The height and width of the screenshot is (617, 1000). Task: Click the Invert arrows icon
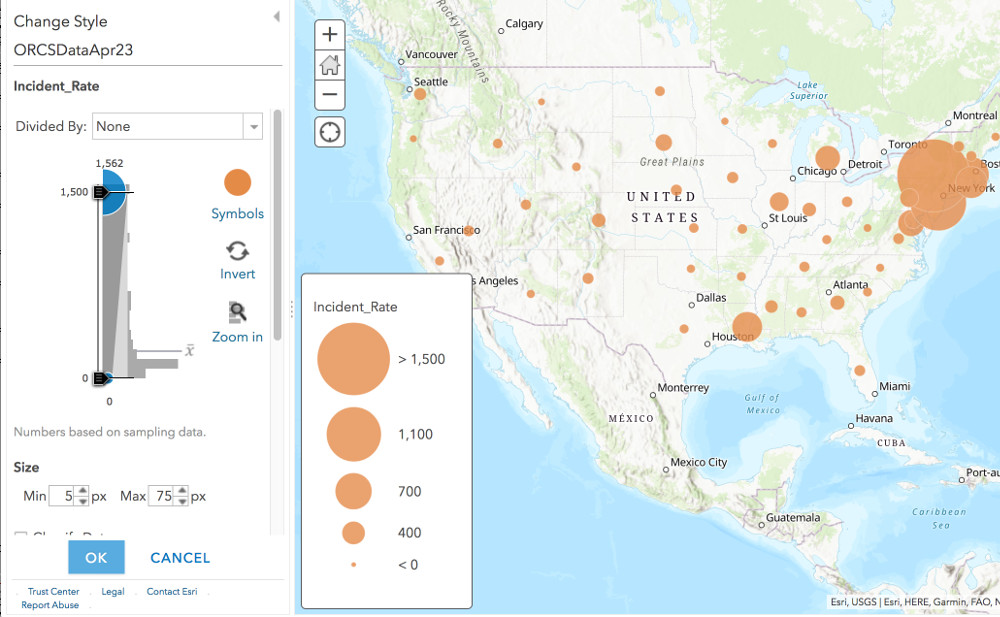pyautogui.click(x=237, y=251)
